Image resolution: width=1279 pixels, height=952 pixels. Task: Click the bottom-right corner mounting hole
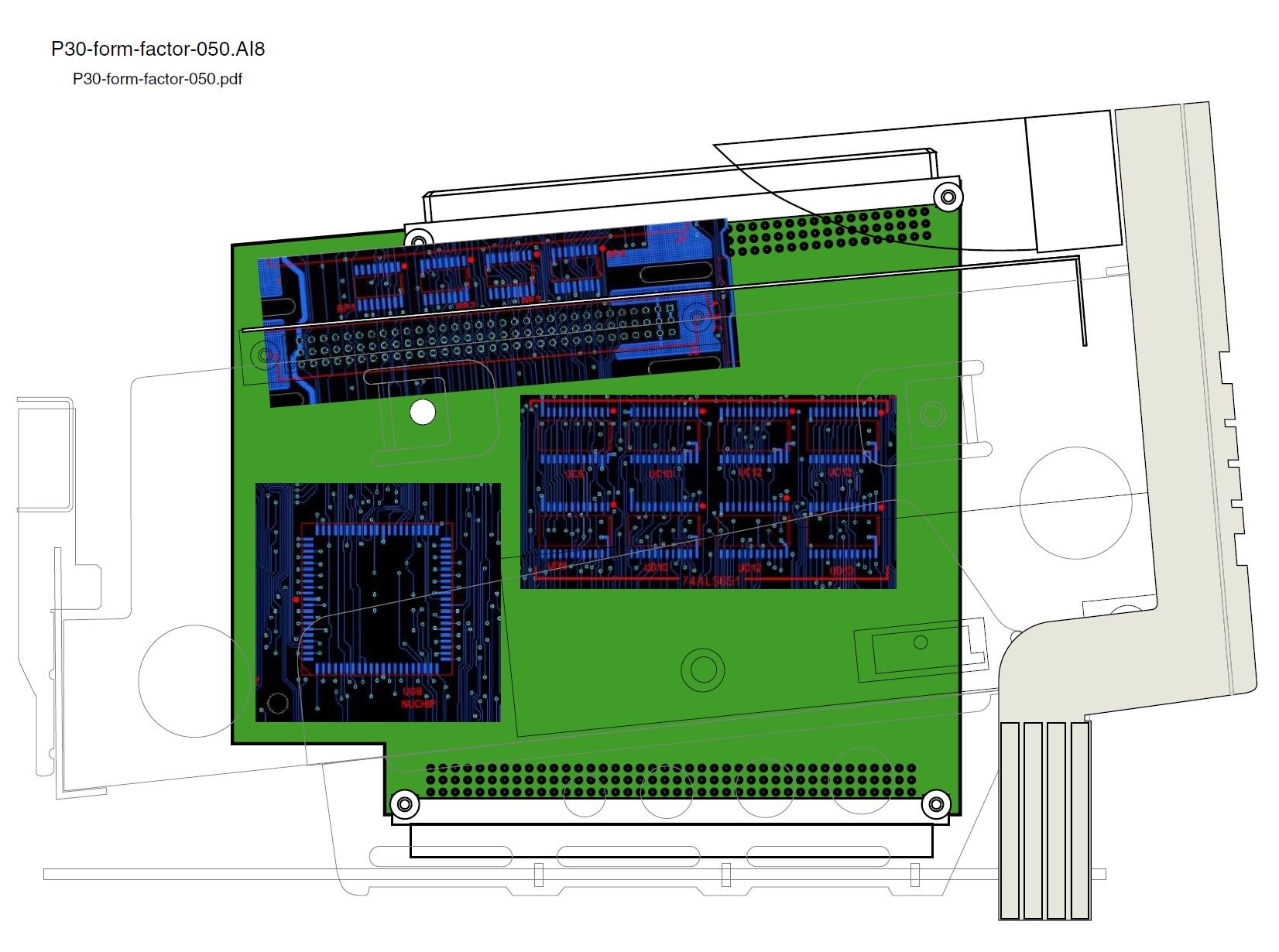[936, 805]
